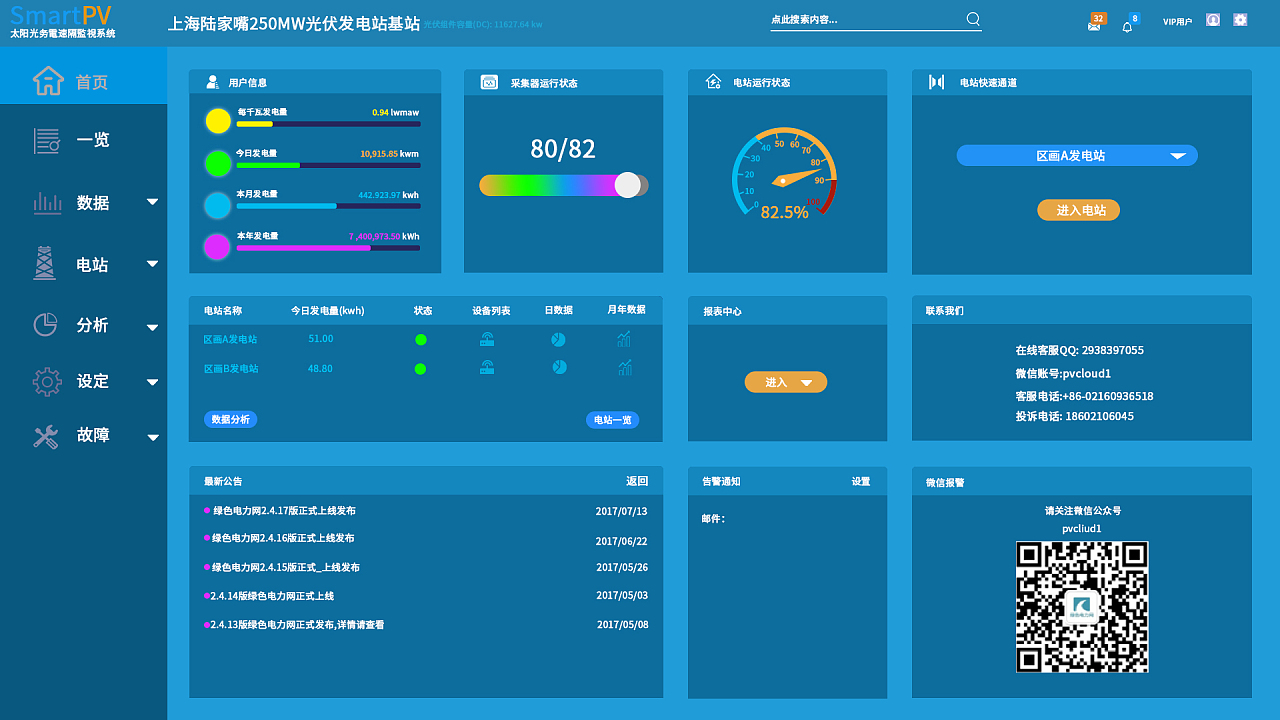The image size is (1280, 720).
Task: Expand the 电站 sidebar menu arrow
Action: 152,264
